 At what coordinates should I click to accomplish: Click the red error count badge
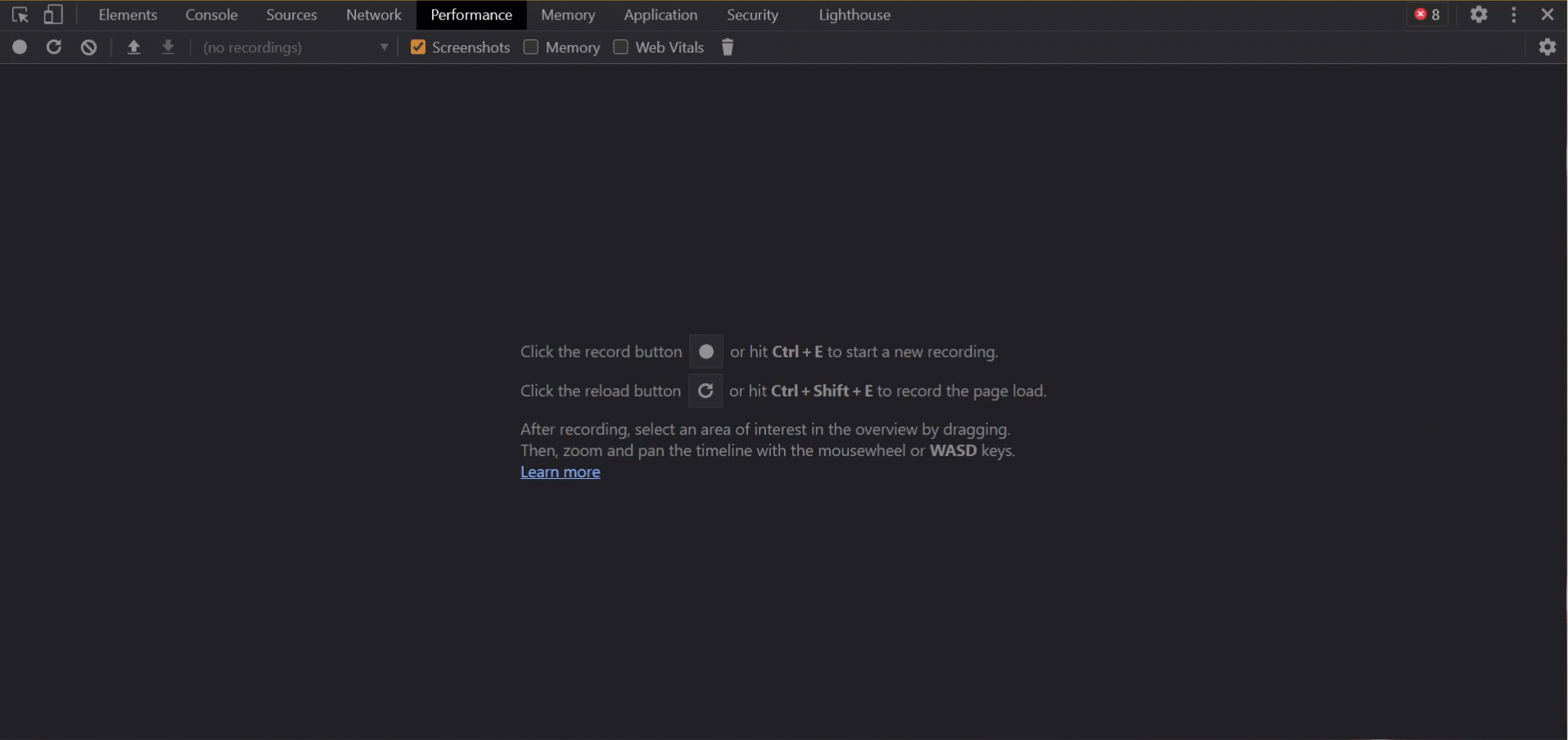point(1427,15)
